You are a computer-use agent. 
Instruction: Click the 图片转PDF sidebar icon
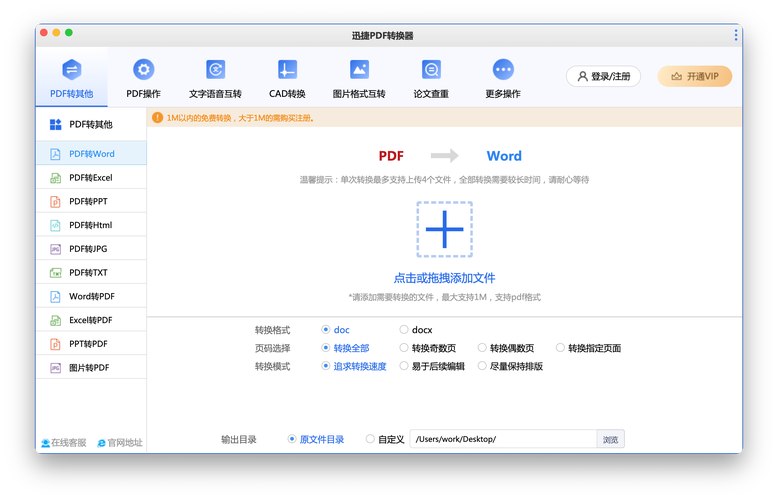(55, 368)
